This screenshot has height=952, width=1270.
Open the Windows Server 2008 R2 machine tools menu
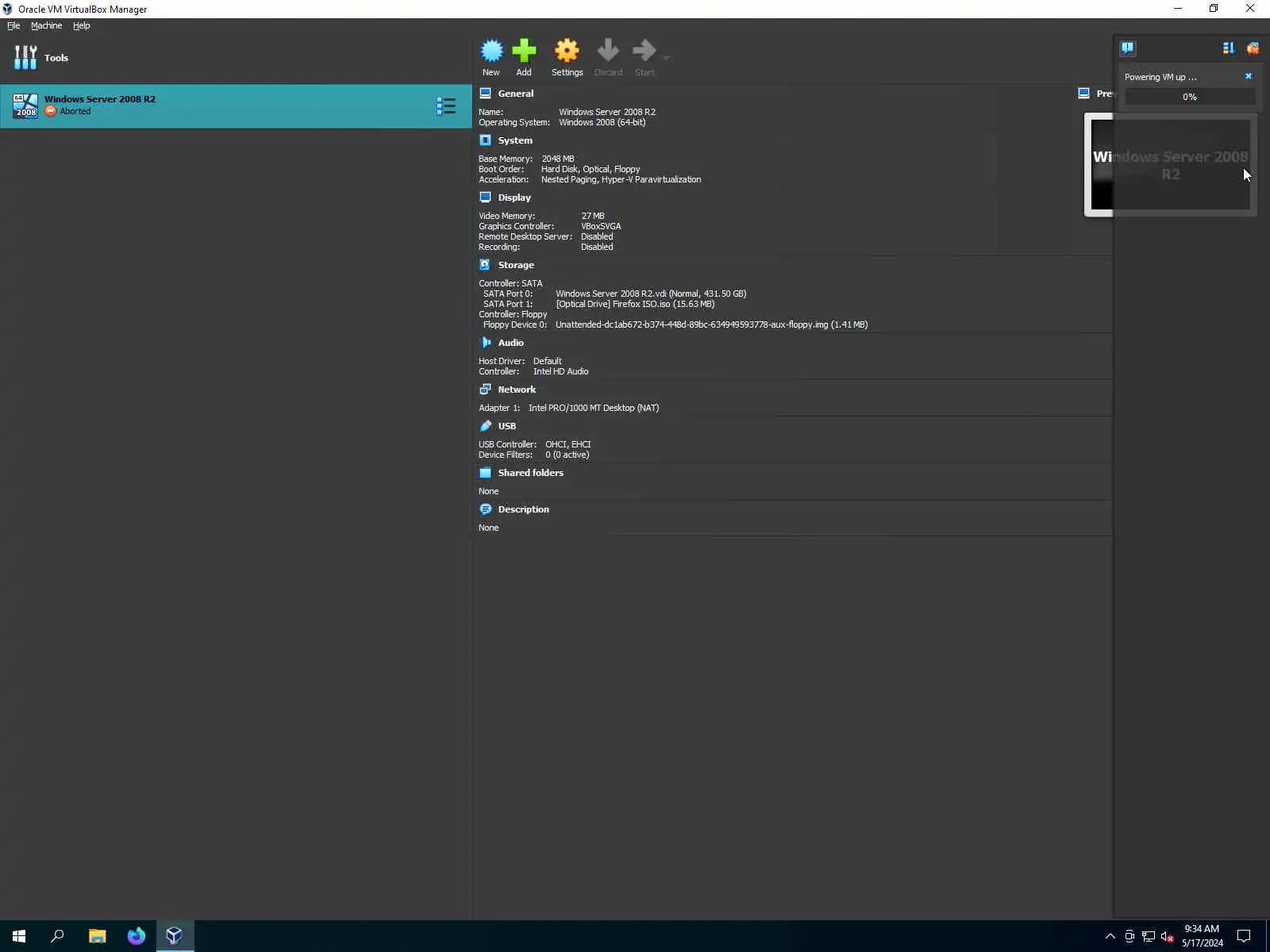[446, 106]
